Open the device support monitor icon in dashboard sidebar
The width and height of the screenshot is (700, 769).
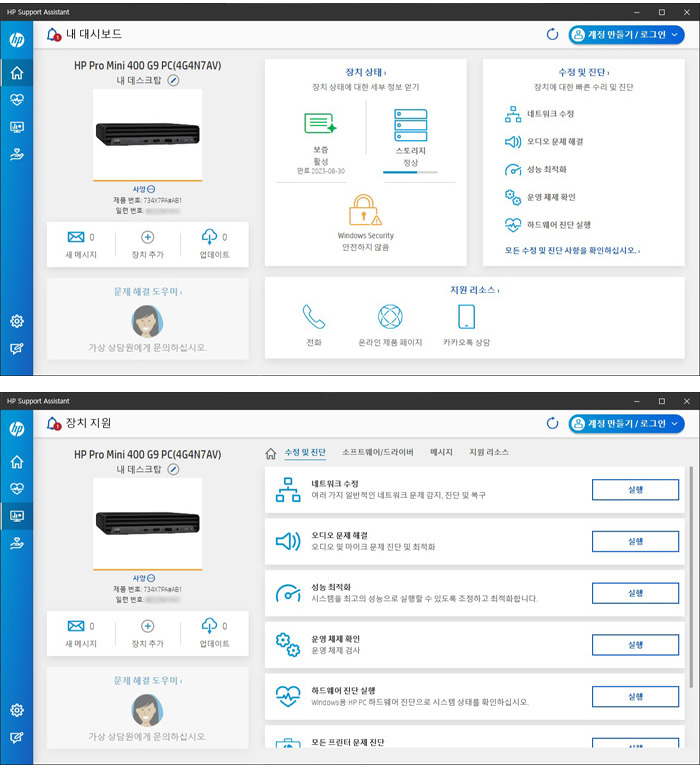(x=17, y=128)
